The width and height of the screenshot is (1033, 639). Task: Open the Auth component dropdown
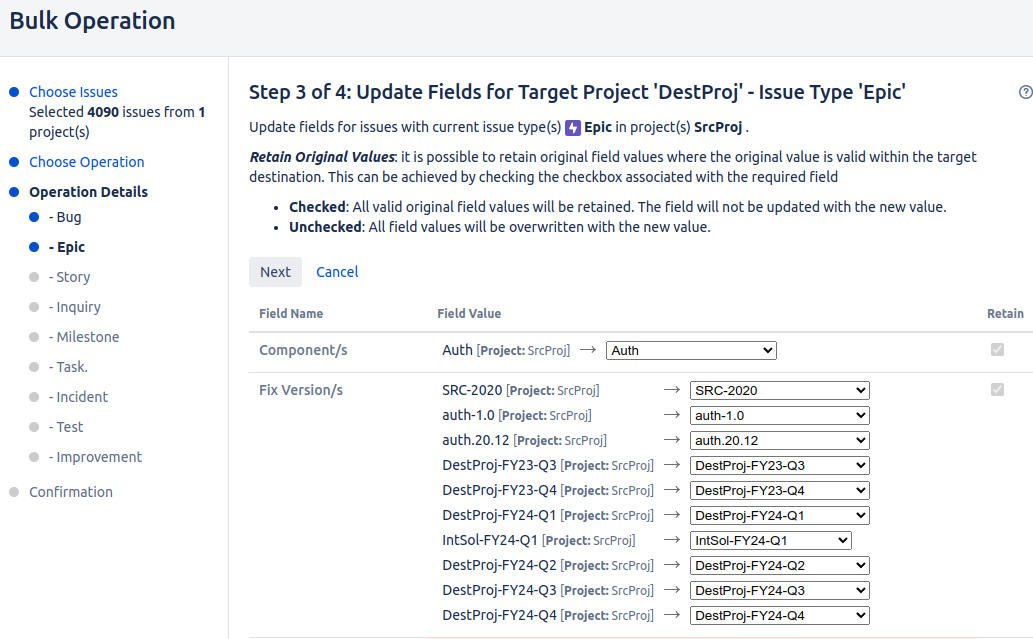coord(691,350)
